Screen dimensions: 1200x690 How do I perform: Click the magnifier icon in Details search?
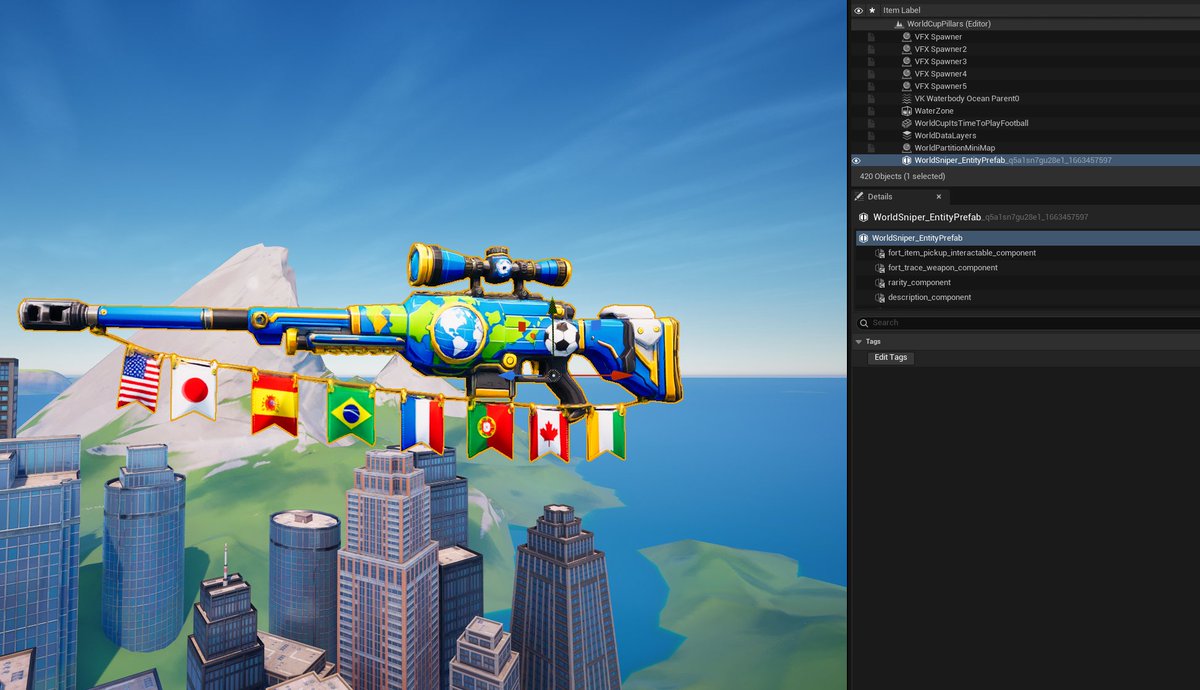[865, 323]
